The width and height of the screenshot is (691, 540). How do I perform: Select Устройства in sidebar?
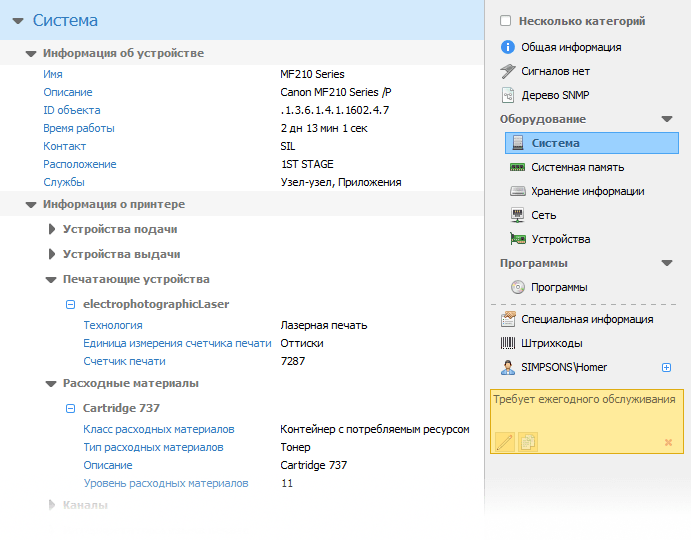pos(561,239)
